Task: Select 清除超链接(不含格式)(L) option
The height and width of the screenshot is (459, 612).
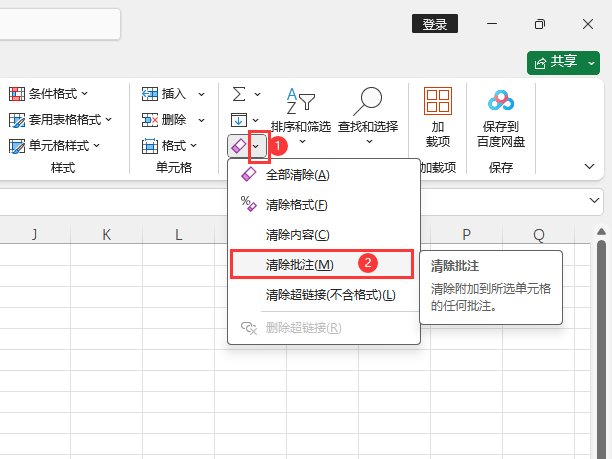Action: 324,295
